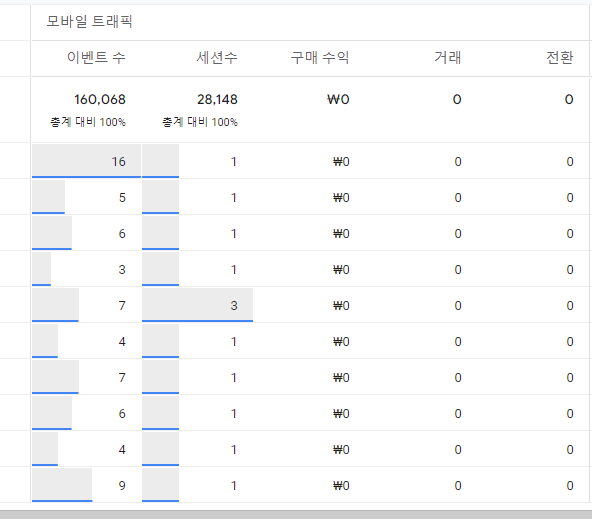
Task: Click 전환 value 0 in 5-events row
Action: click(570, 198)
